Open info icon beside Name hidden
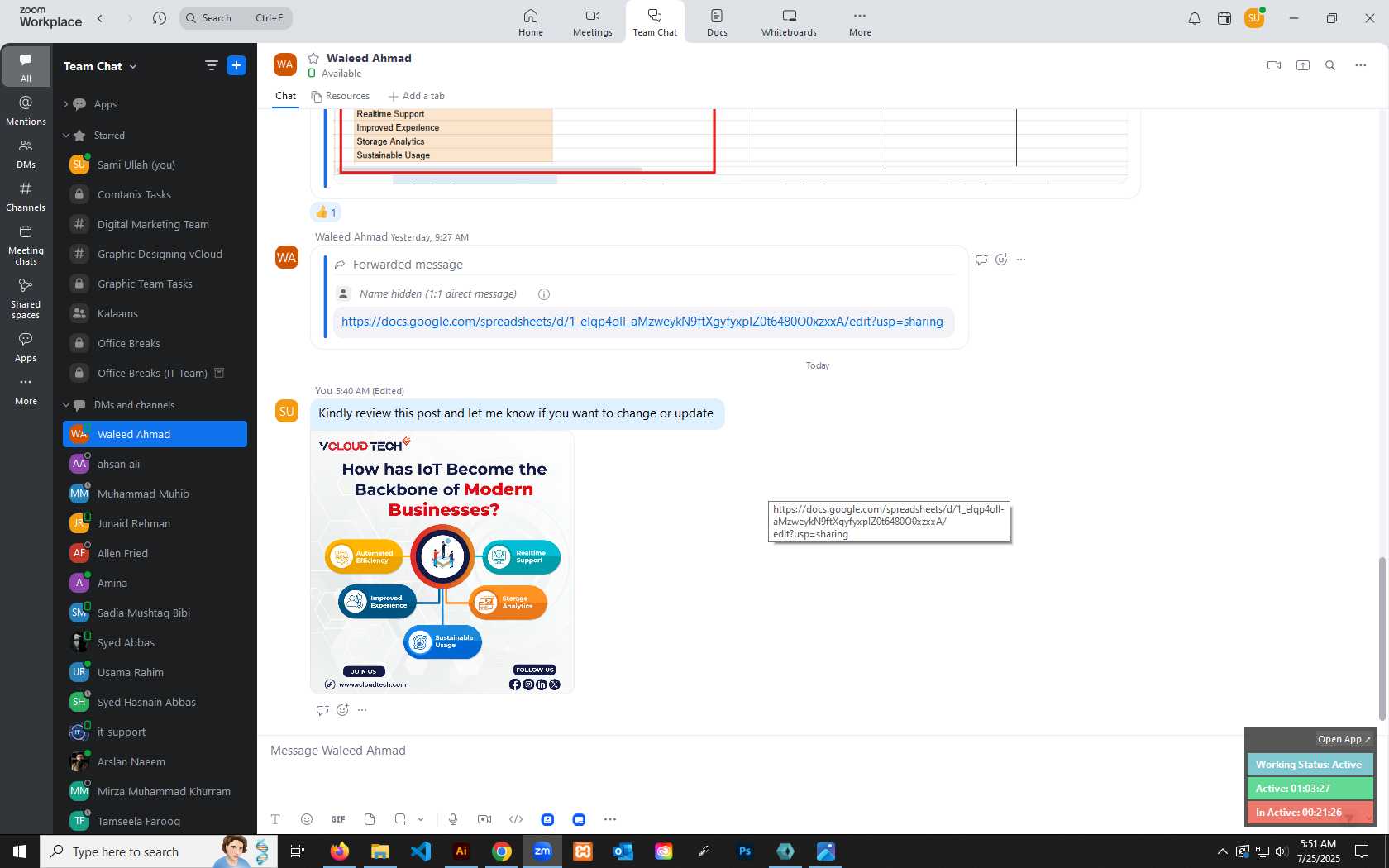This screenshot has height=868, width=1389. 544,294
